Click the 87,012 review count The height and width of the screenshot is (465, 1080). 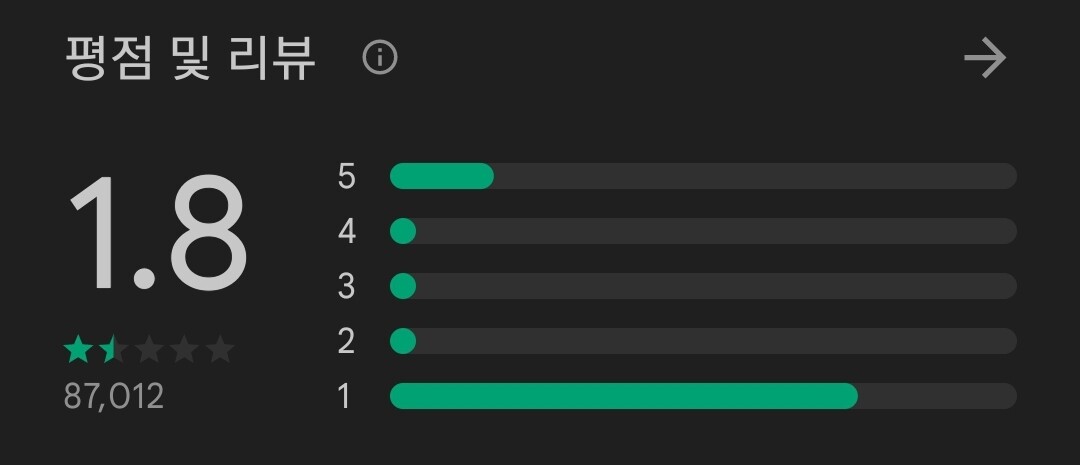pyautogui.click(x=113, y=397)
